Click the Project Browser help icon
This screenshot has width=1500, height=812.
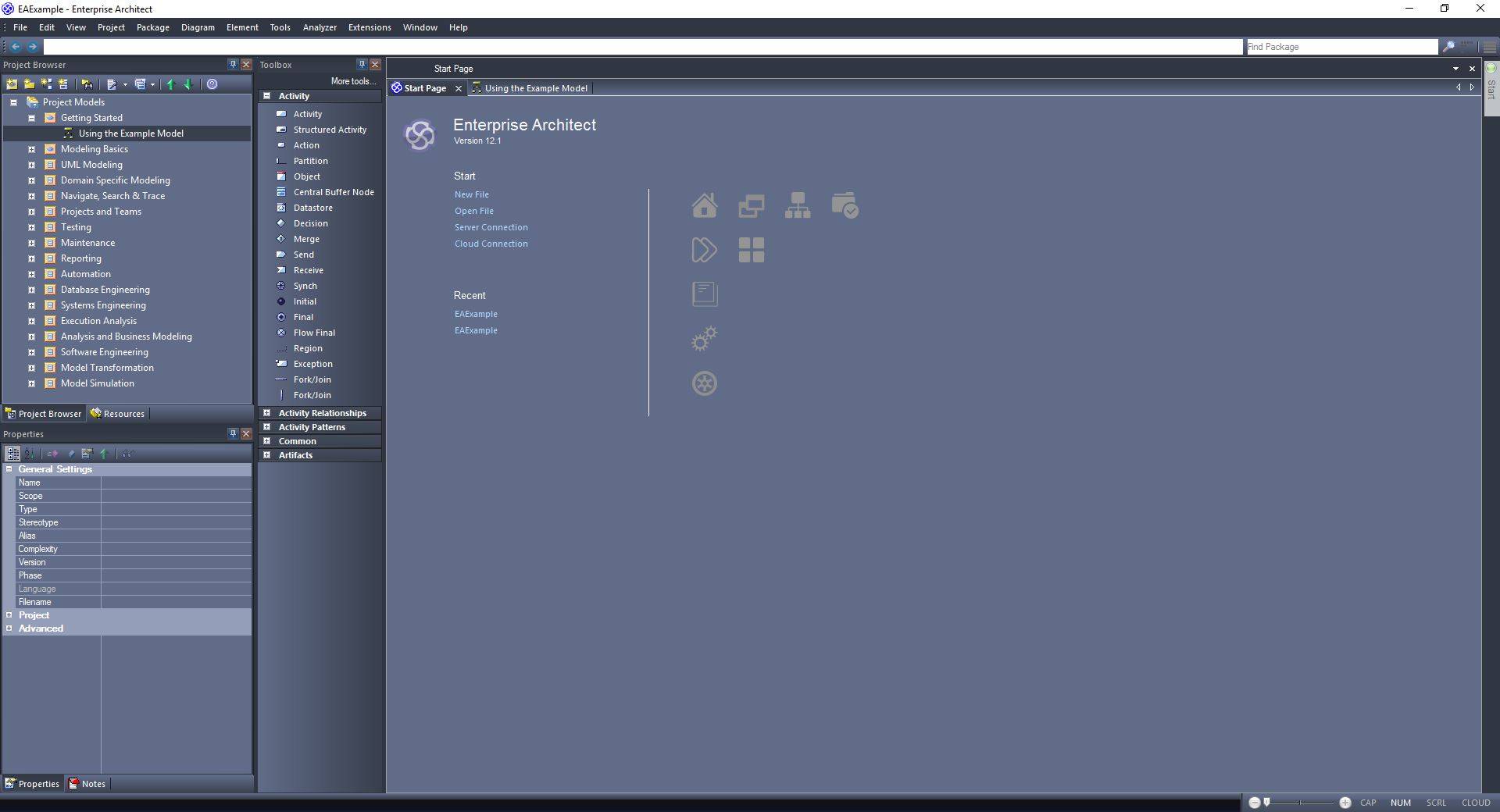(212, 84)
